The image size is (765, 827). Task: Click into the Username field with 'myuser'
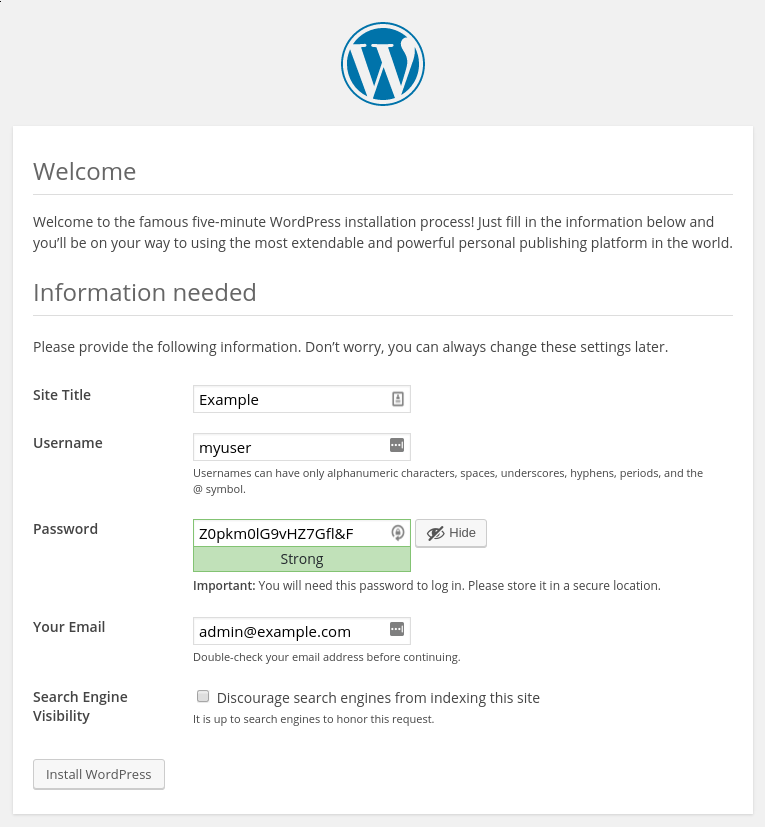click(x=290, y=447)
